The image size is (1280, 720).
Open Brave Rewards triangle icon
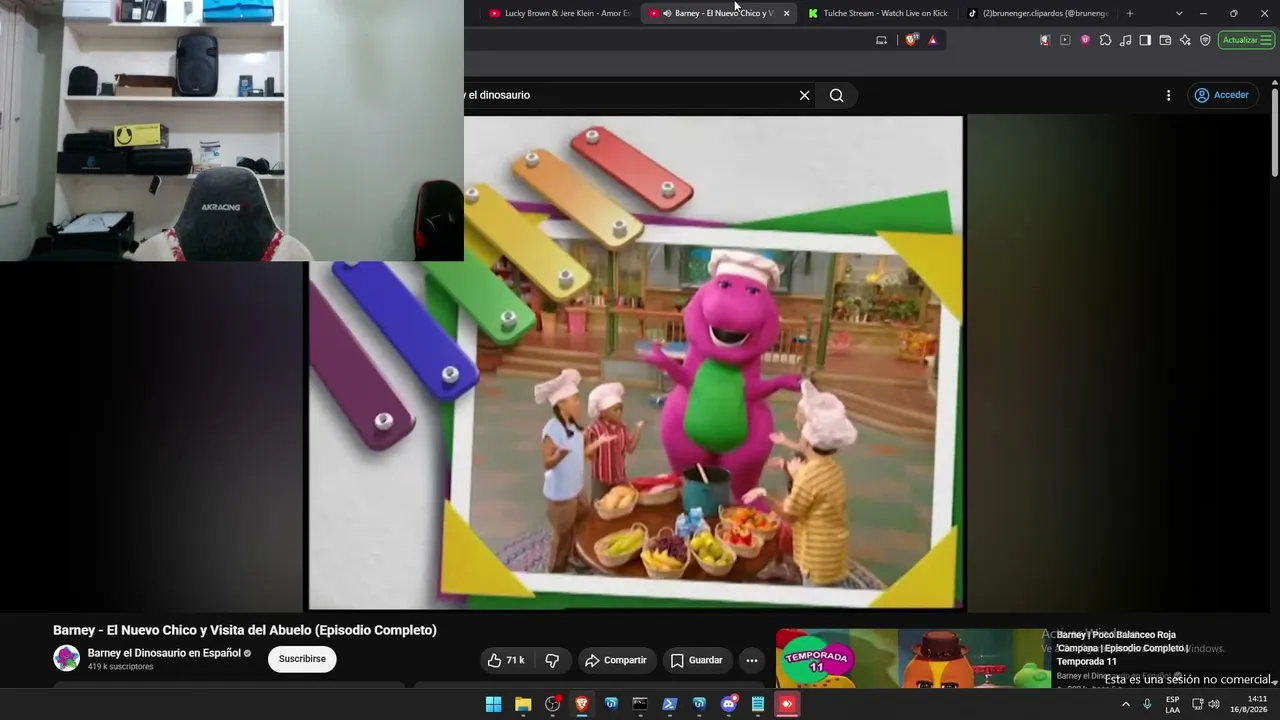933,40
